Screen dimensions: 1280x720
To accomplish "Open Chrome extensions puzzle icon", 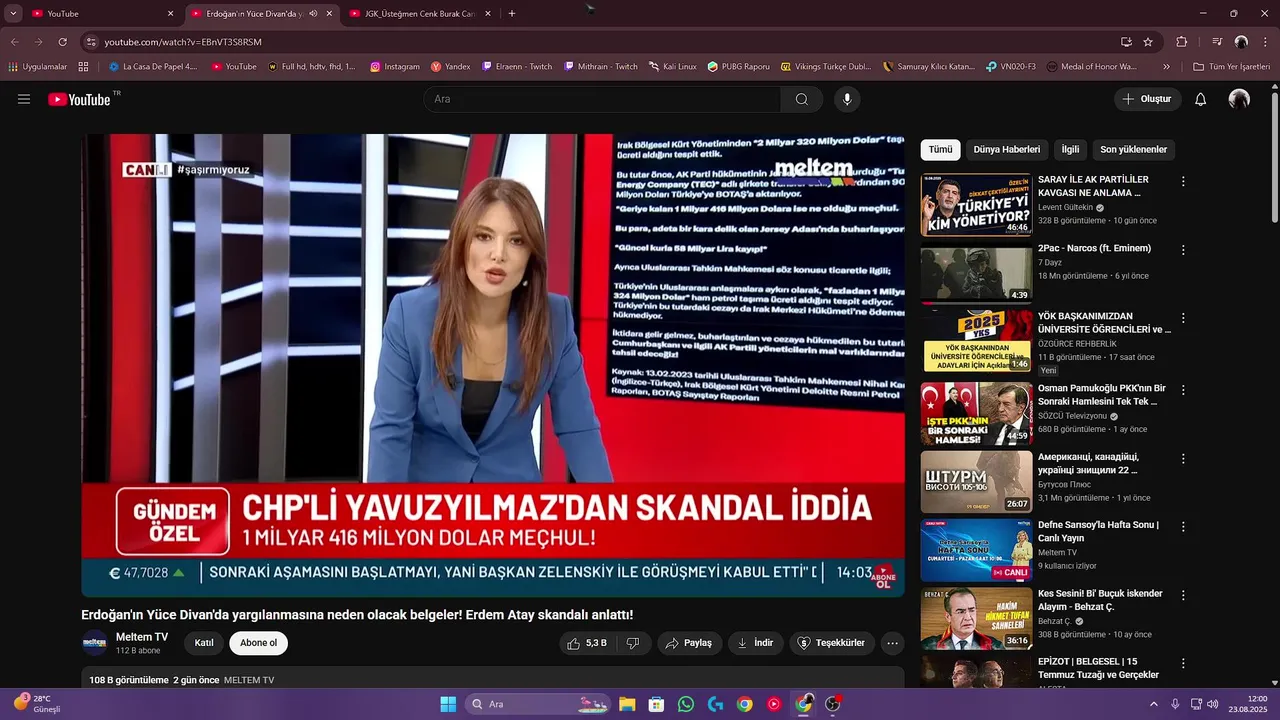I will pyautogui.click(x=1182, y=42).
